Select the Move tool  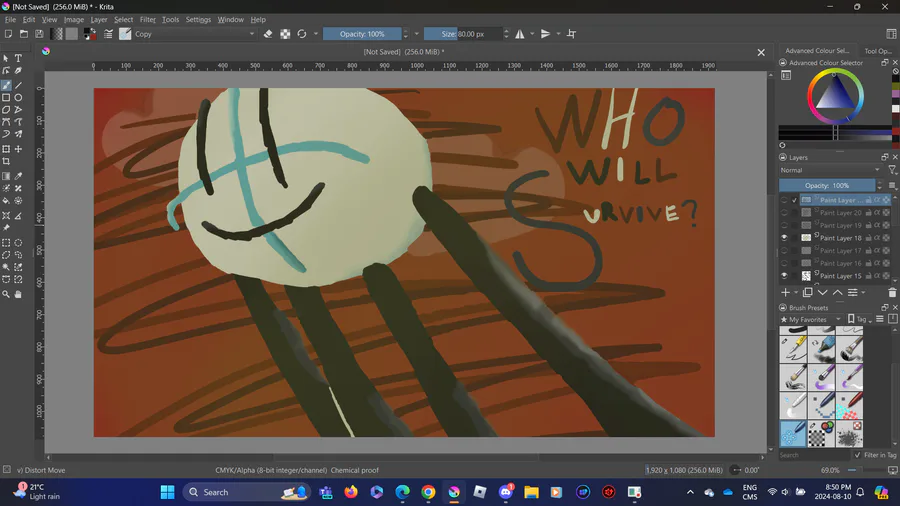[18, 149]
